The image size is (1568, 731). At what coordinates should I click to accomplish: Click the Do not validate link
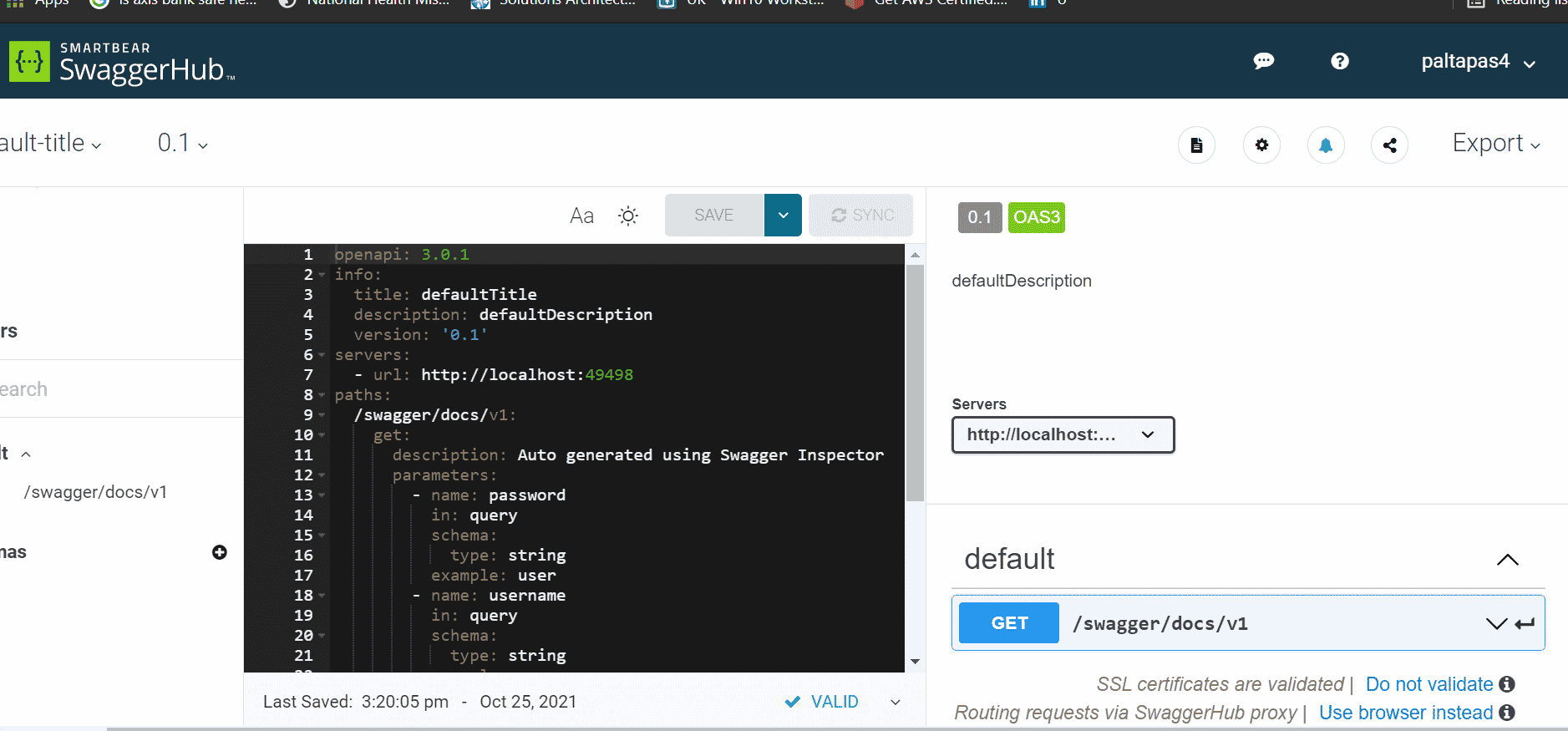1428,684
